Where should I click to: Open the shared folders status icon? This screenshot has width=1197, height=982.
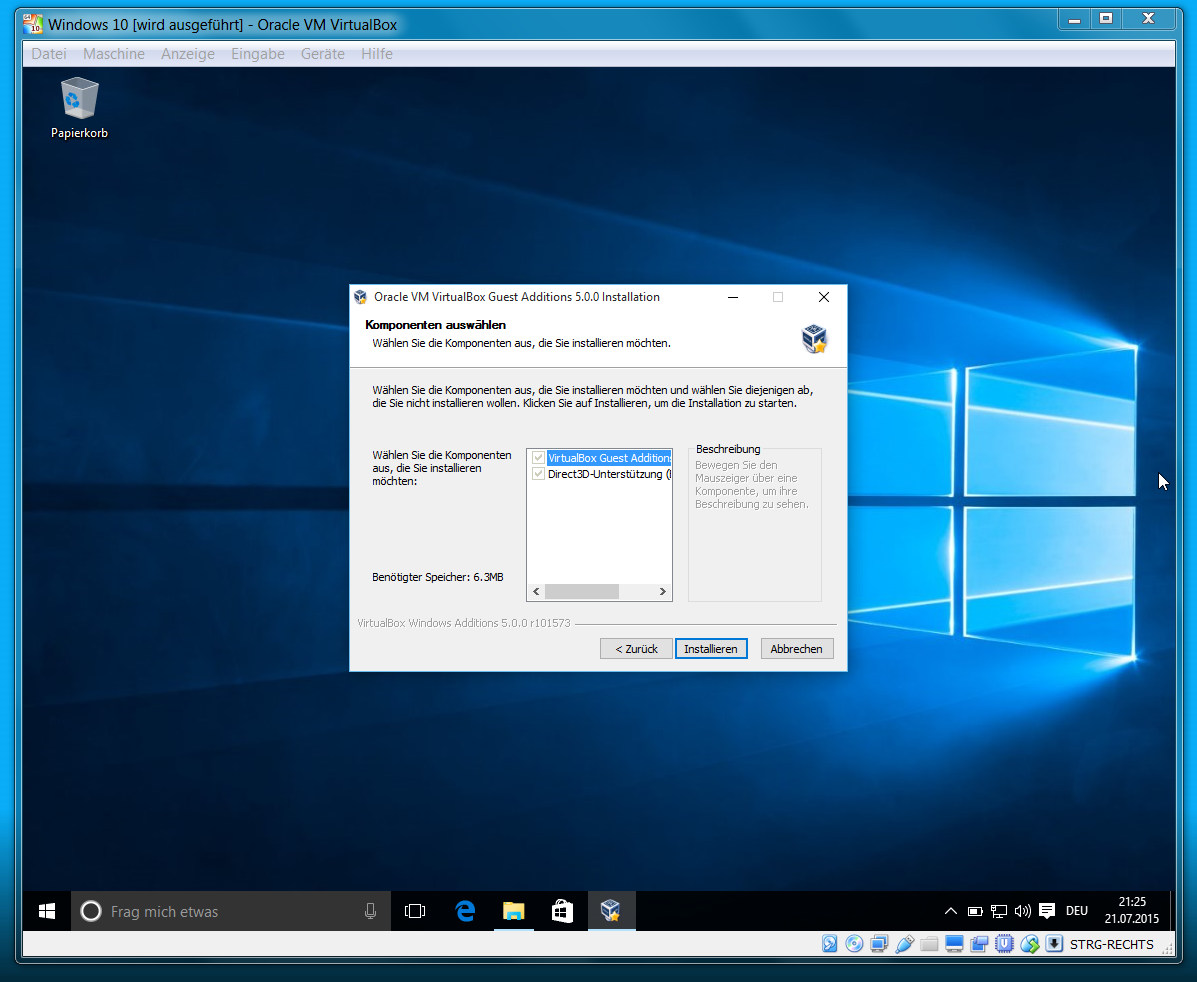[x=929, y=944]
